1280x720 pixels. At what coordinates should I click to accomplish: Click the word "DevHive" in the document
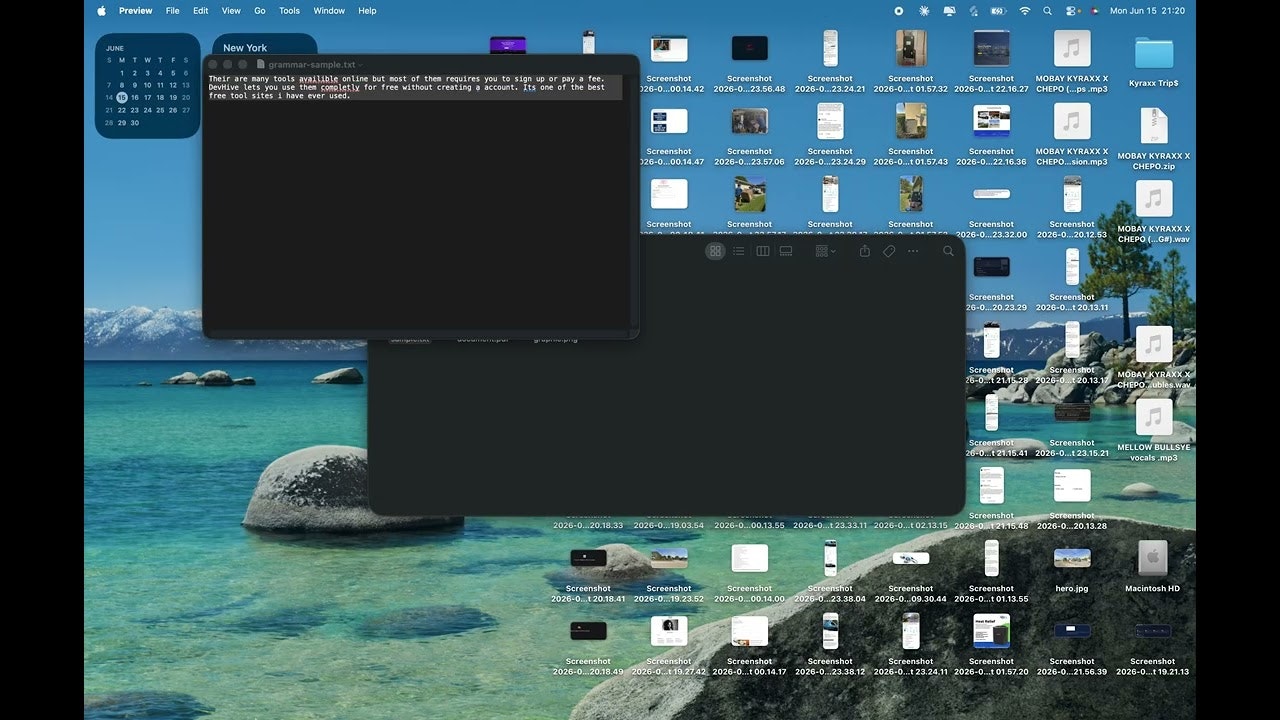225,87
